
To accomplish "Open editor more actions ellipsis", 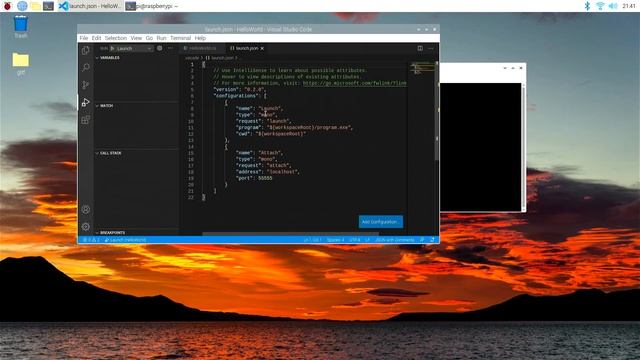I will tap(431, 48).
